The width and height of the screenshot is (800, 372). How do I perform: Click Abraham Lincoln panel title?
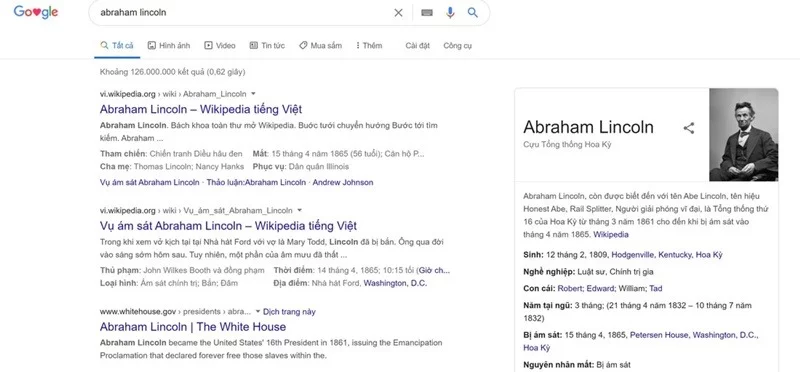pyautogui.click(x=588, y=127)
